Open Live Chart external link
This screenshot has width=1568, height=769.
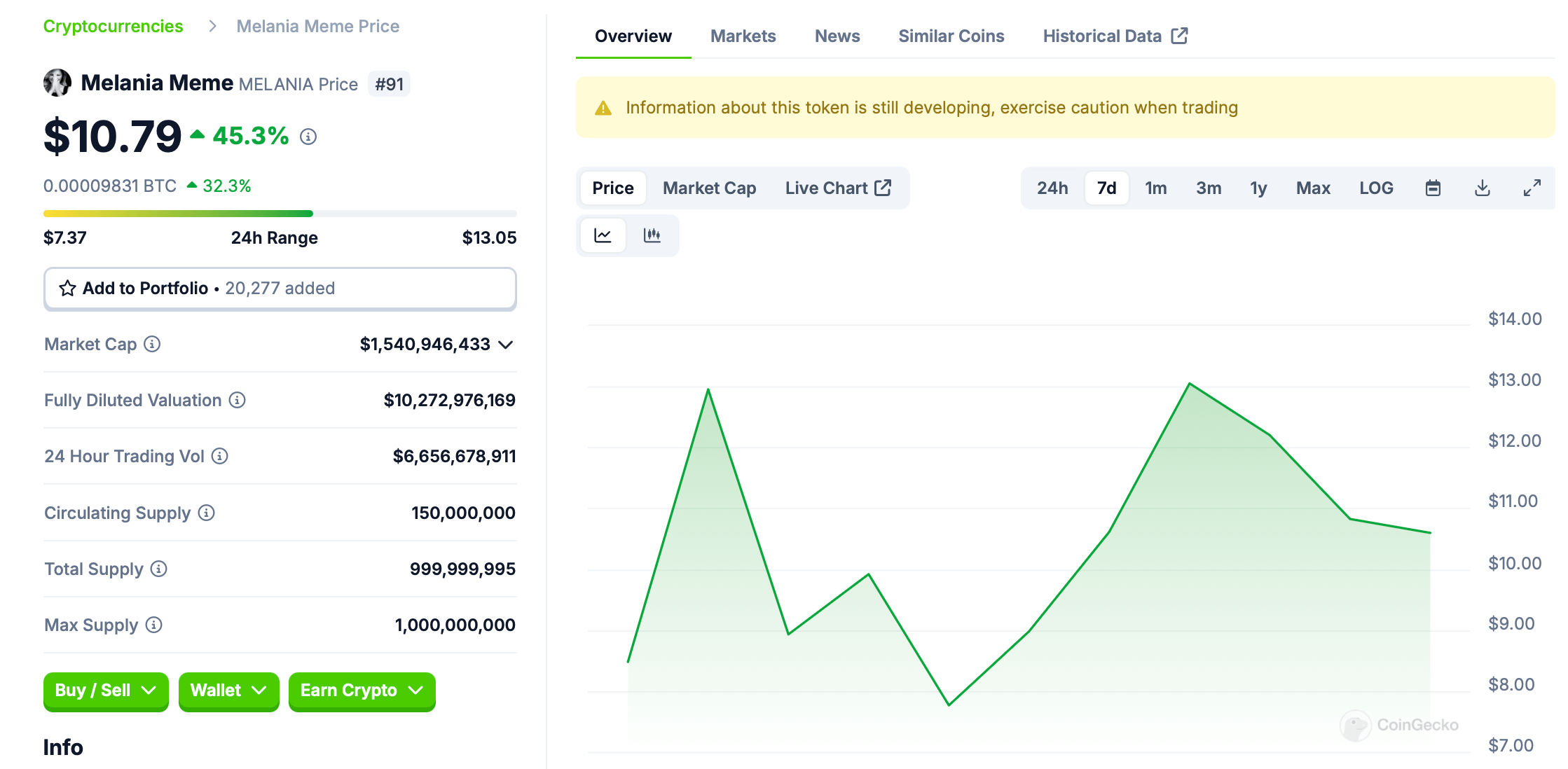point(838,188)
